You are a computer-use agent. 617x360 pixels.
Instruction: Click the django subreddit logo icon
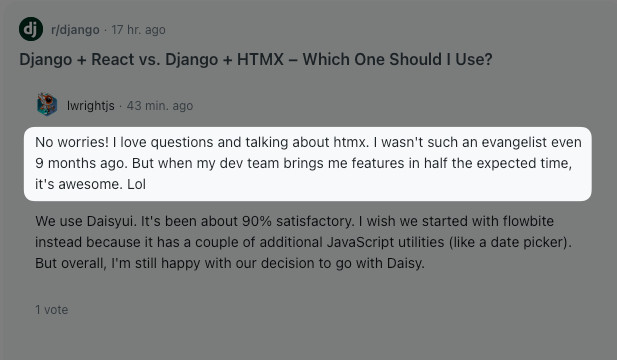click(x=31, y=29)
